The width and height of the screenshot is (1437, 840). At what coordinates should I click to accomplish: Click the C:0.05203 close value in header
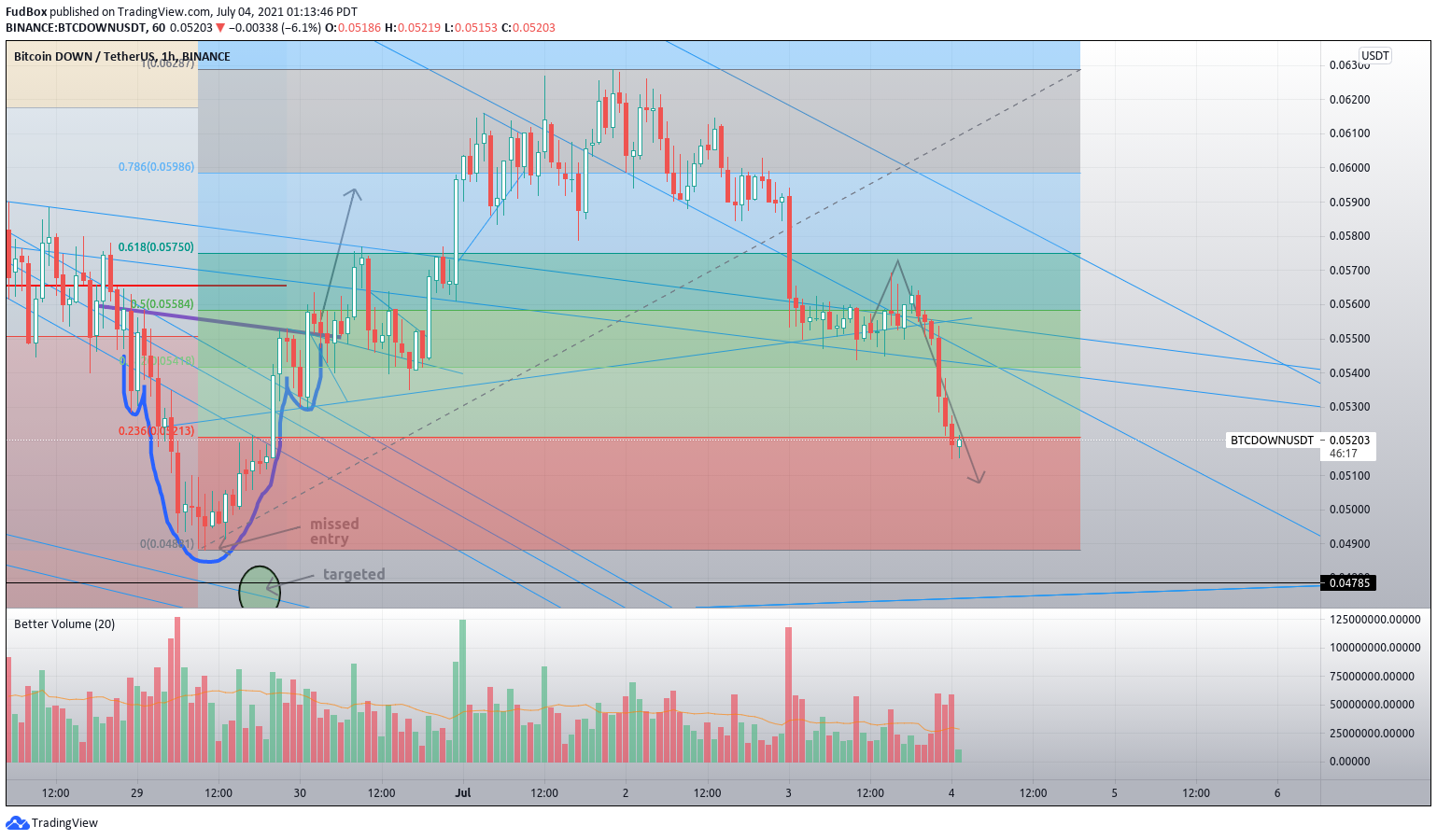[x=528, y=28]
